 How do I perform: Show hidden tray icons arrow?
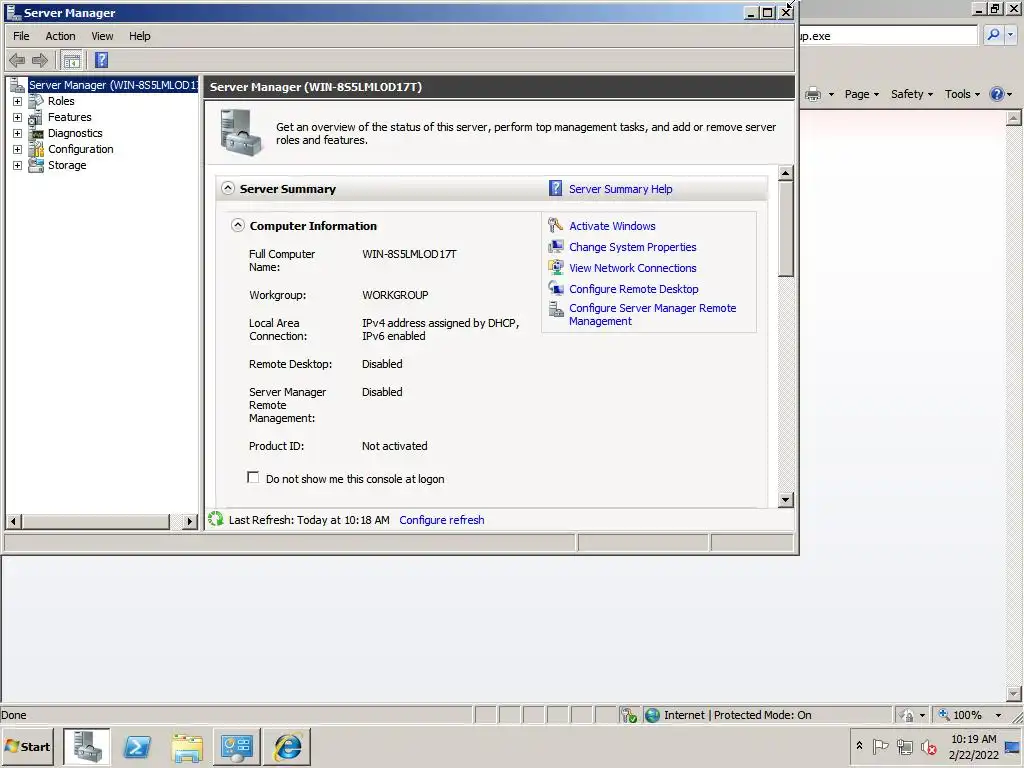pyautogui.click(x=859, y=746)
